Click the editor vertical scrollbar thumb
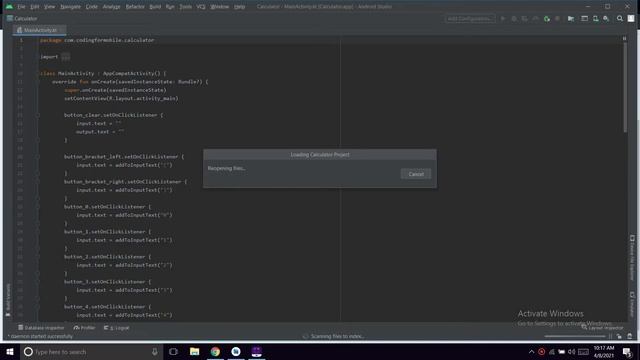The width and height of the screenshot is (640, 360). (625, 87)
